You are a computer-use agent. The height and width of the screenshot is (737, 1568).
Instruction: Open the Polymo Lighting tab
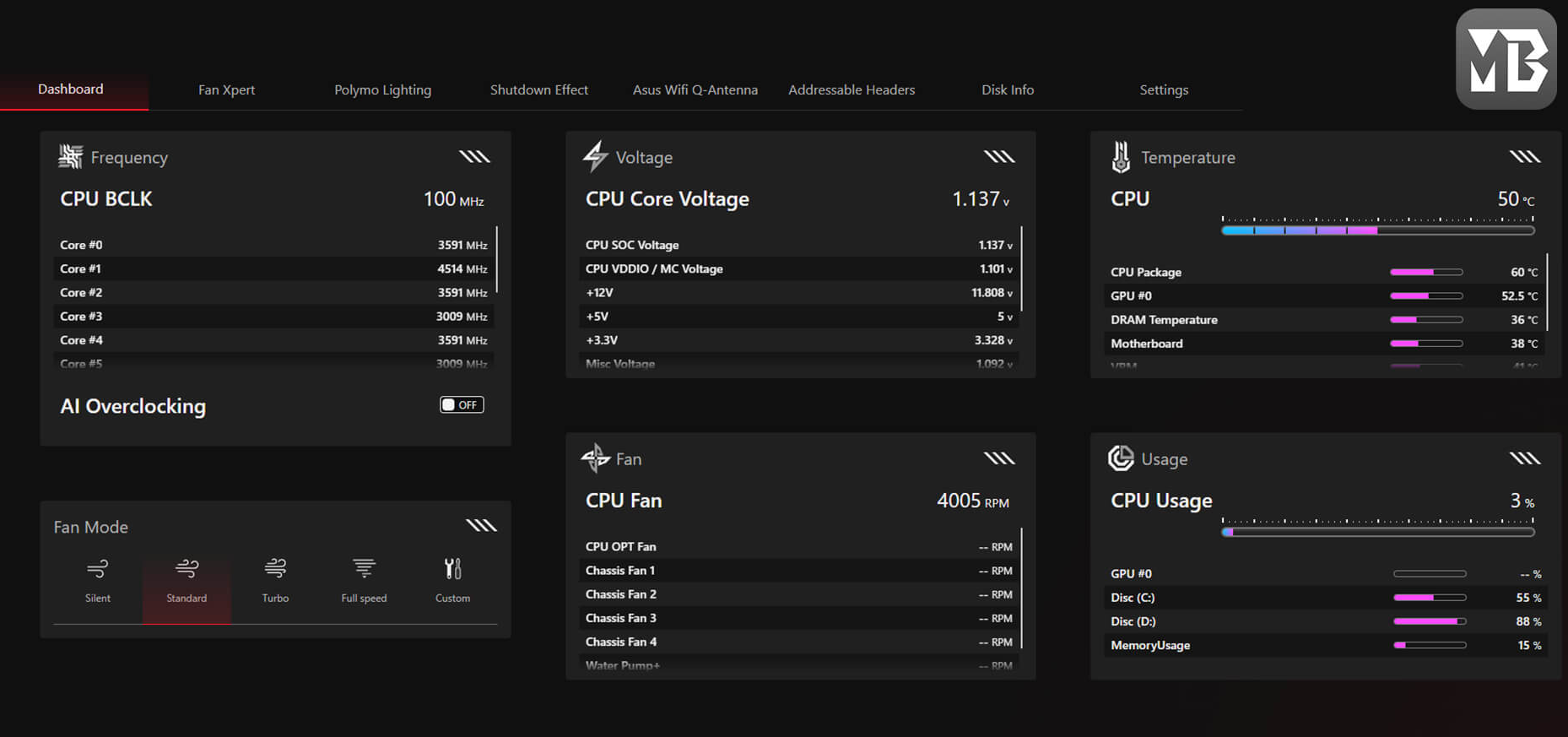coord(382,89)
